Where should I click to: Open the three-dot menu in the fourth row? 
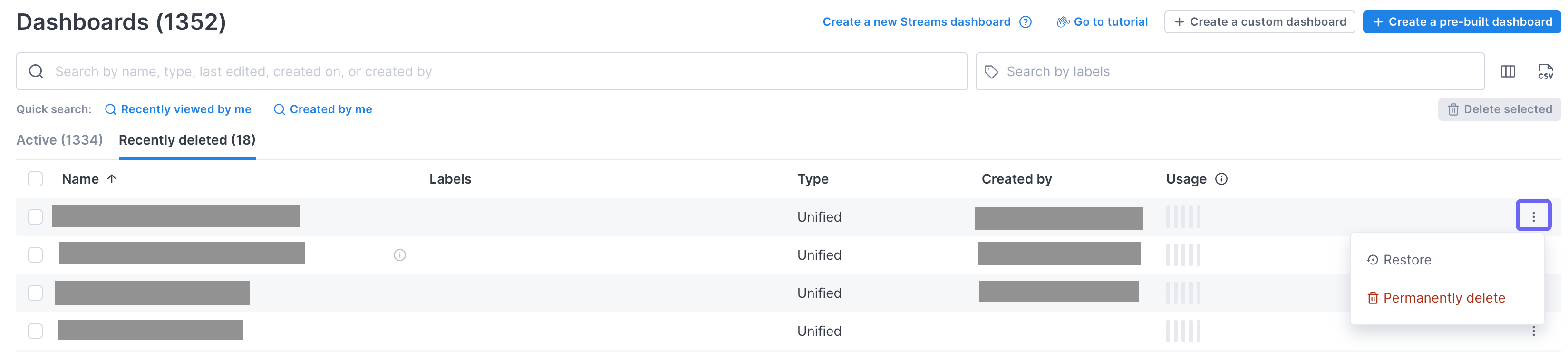click(1533, 331)
